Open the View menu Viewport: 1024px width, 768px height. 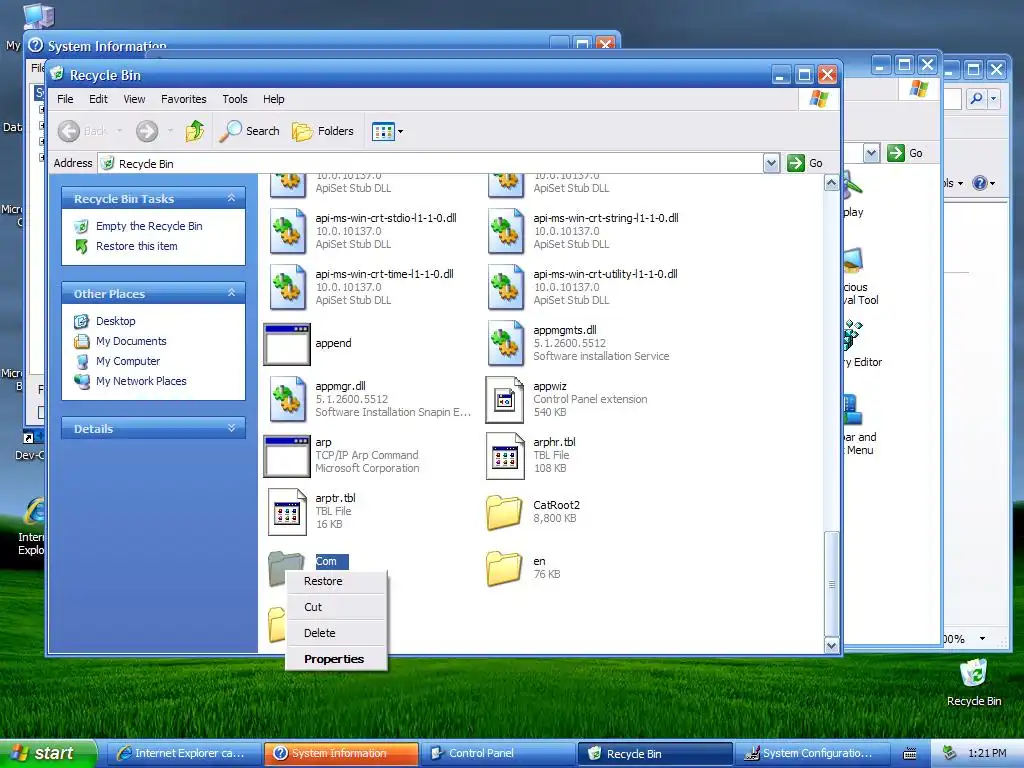coord(135,99)
